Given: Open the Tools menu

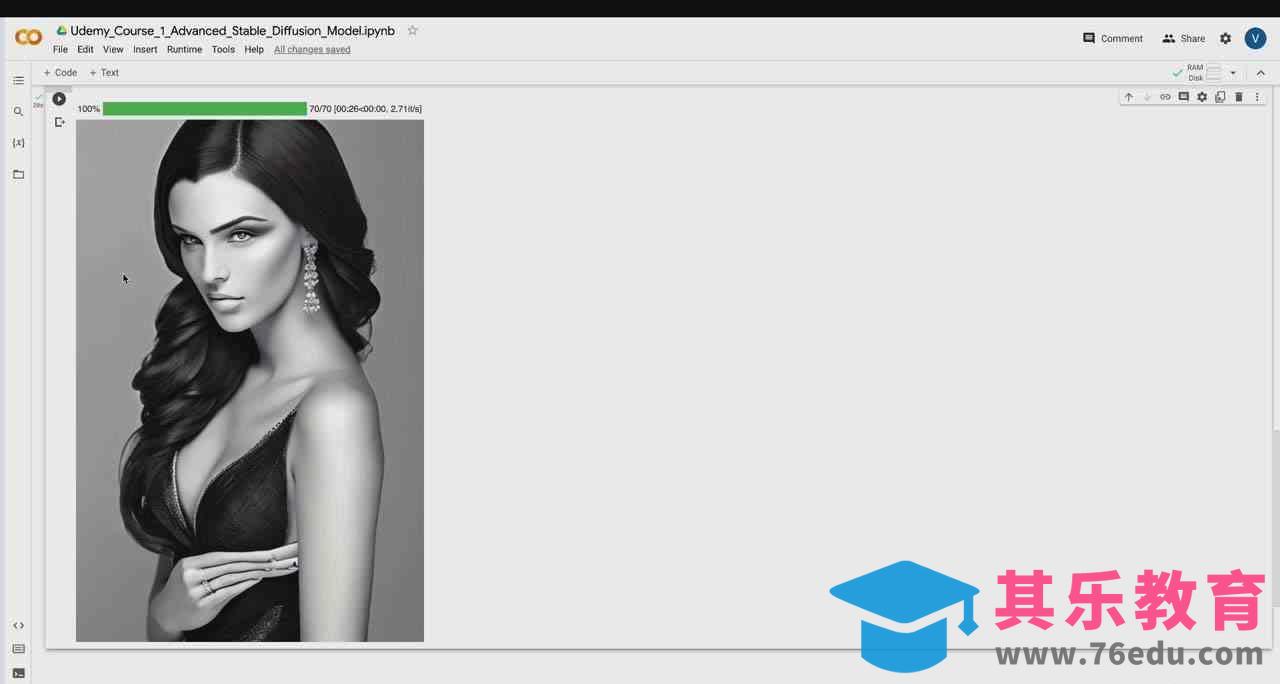Looking at the screenshot, I should [223, 49].
